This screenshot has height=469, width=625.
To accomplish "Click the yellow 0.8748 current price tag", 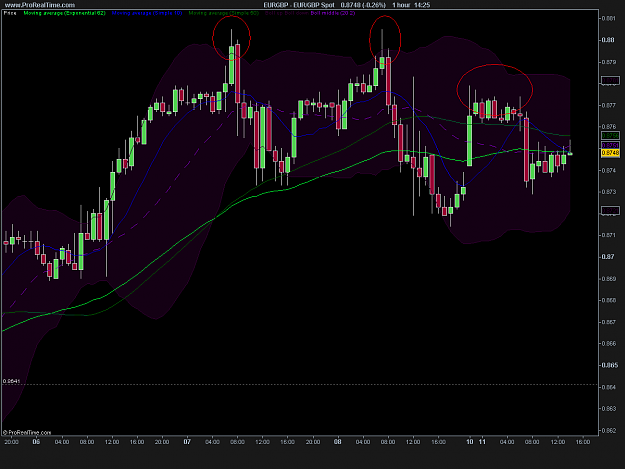I will click(x=610, y=153).
